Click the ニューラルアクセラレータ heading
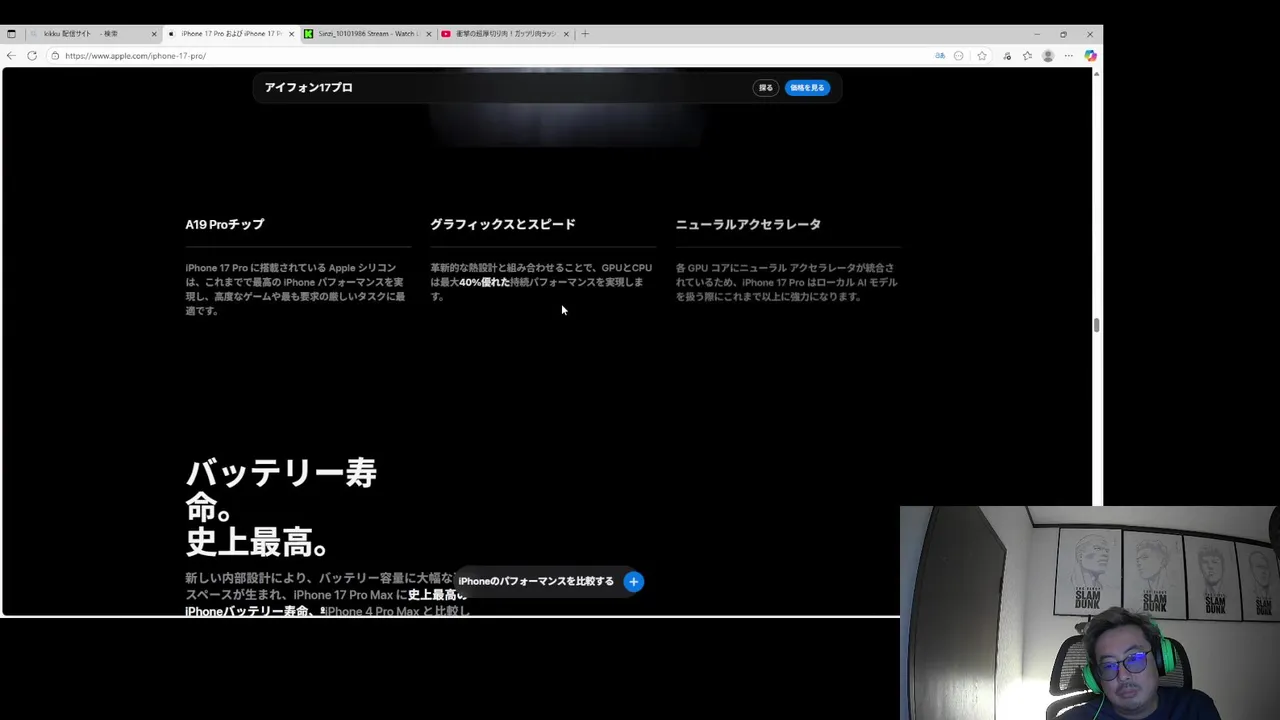The height and width of the screenshot is (720, 1280). (x=748, y=224)
